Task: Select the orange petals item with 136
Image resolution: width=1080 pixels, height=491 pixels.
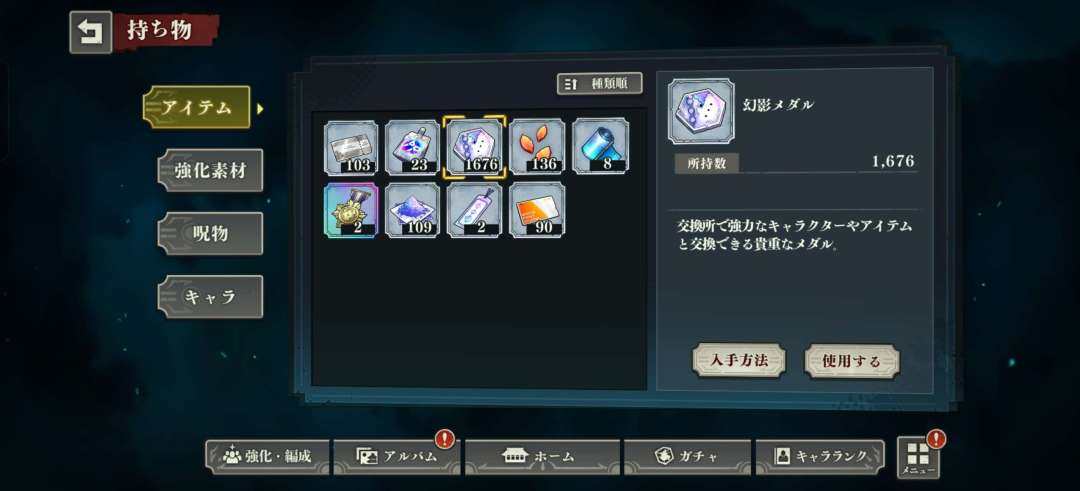Action: coord(537,147)
